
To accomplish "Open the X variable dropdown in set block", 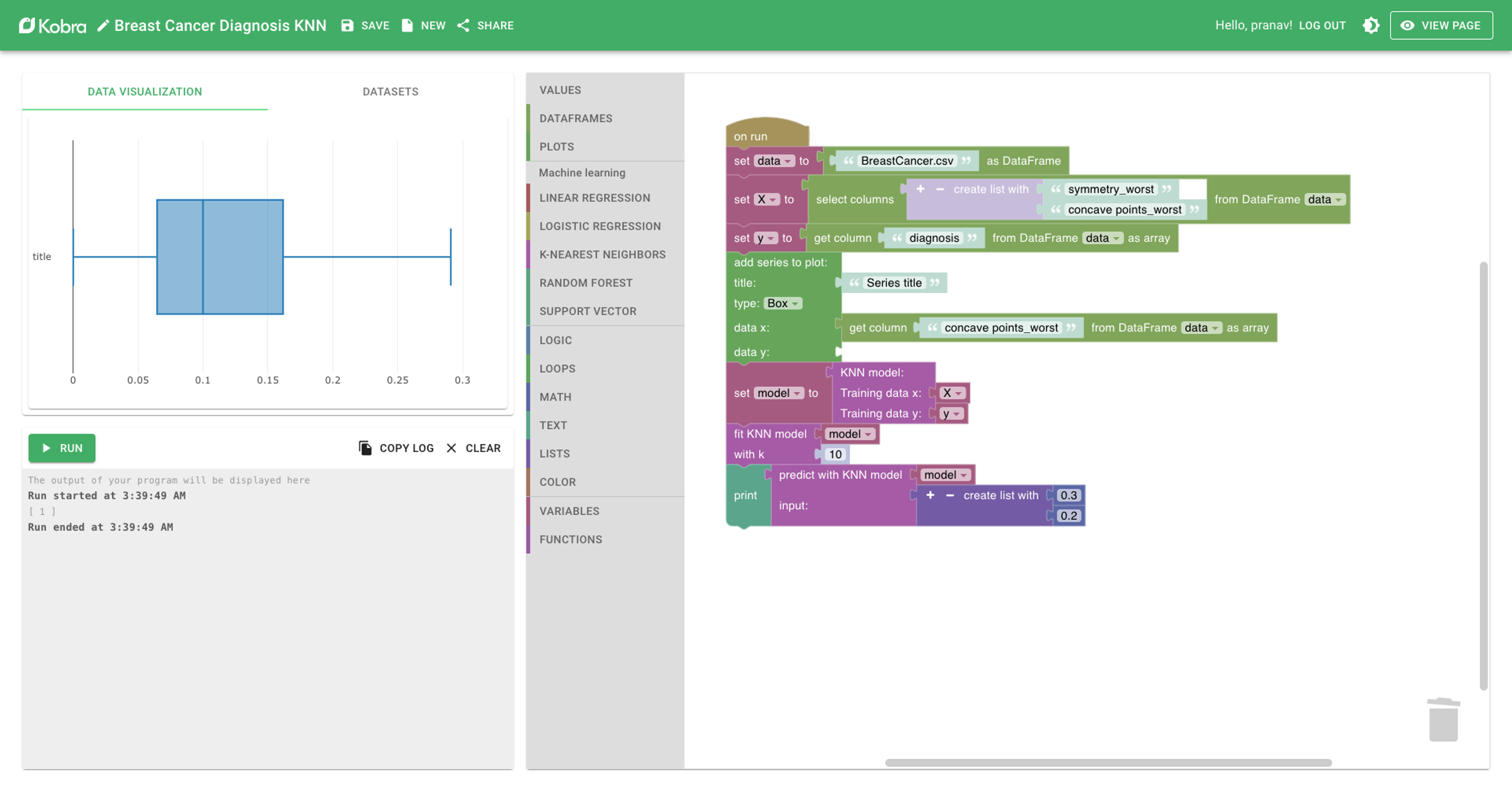I will click(767, 200).
